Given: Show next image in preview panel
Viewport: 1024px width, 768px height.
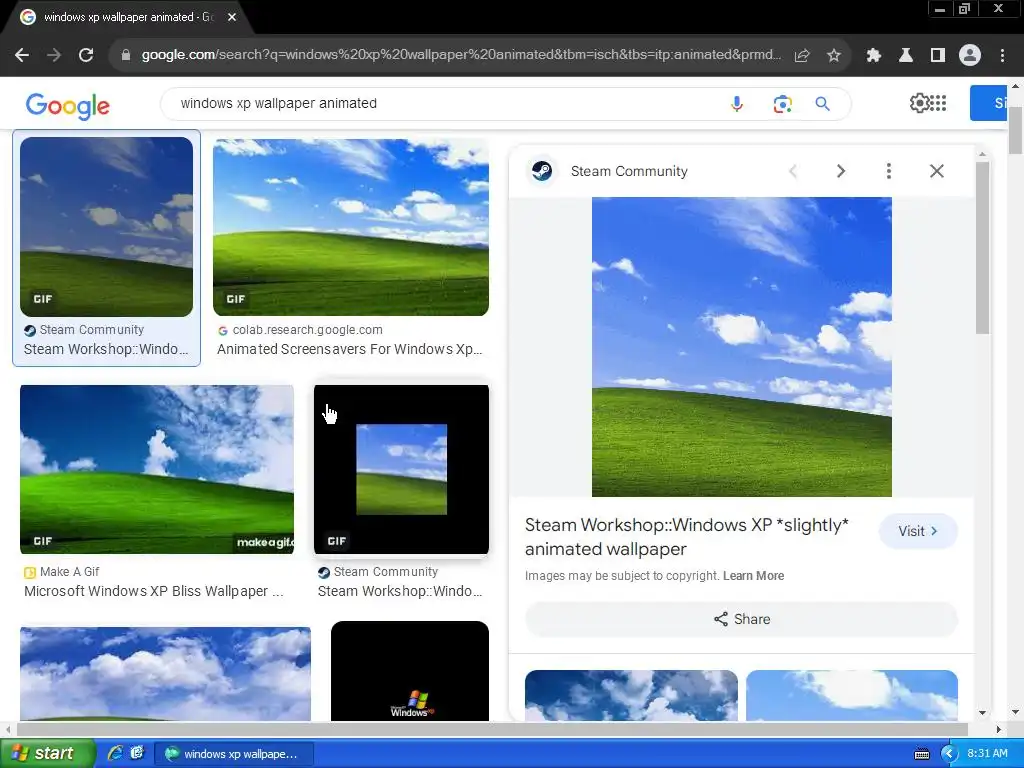Looking at the screenshot, I should pyautogui.click(x=841, y=171).
